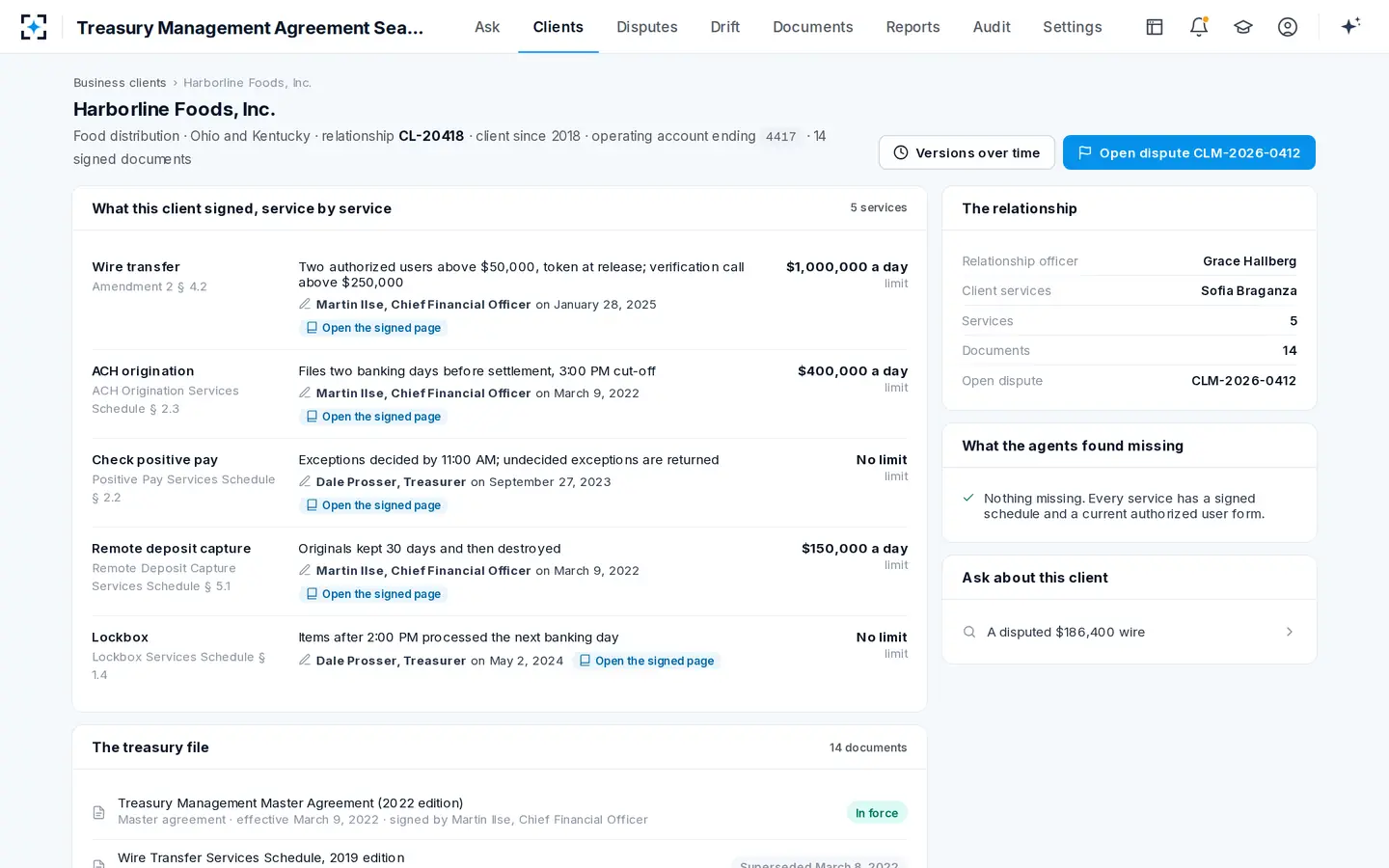Click client services contact Sofia Braganza
1389x868 pixels.
click(x=1249, y=291)
